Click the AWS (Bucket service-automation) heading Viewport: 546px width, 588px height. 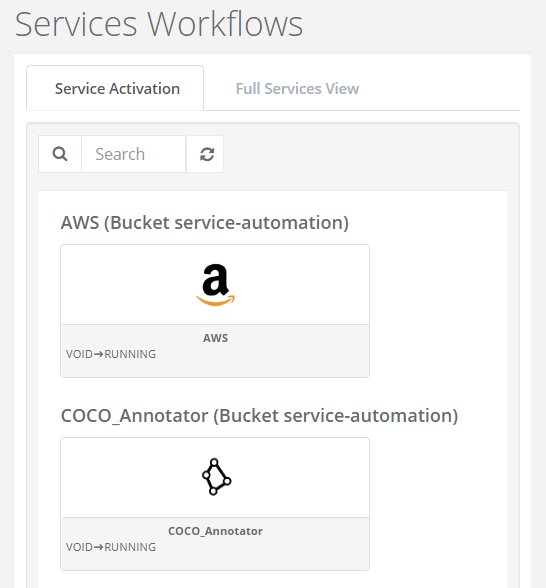click(205, 223)
